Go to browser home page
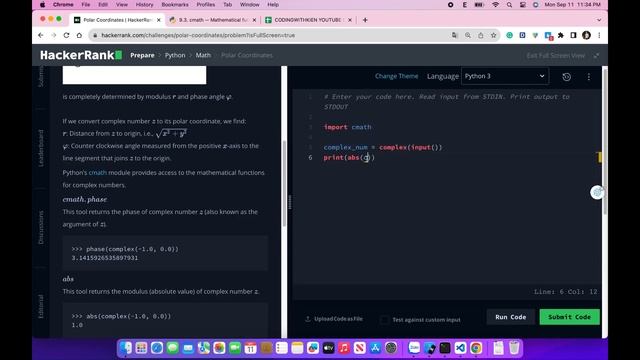Viewport: 640px width, 360px height. point(79,36)
